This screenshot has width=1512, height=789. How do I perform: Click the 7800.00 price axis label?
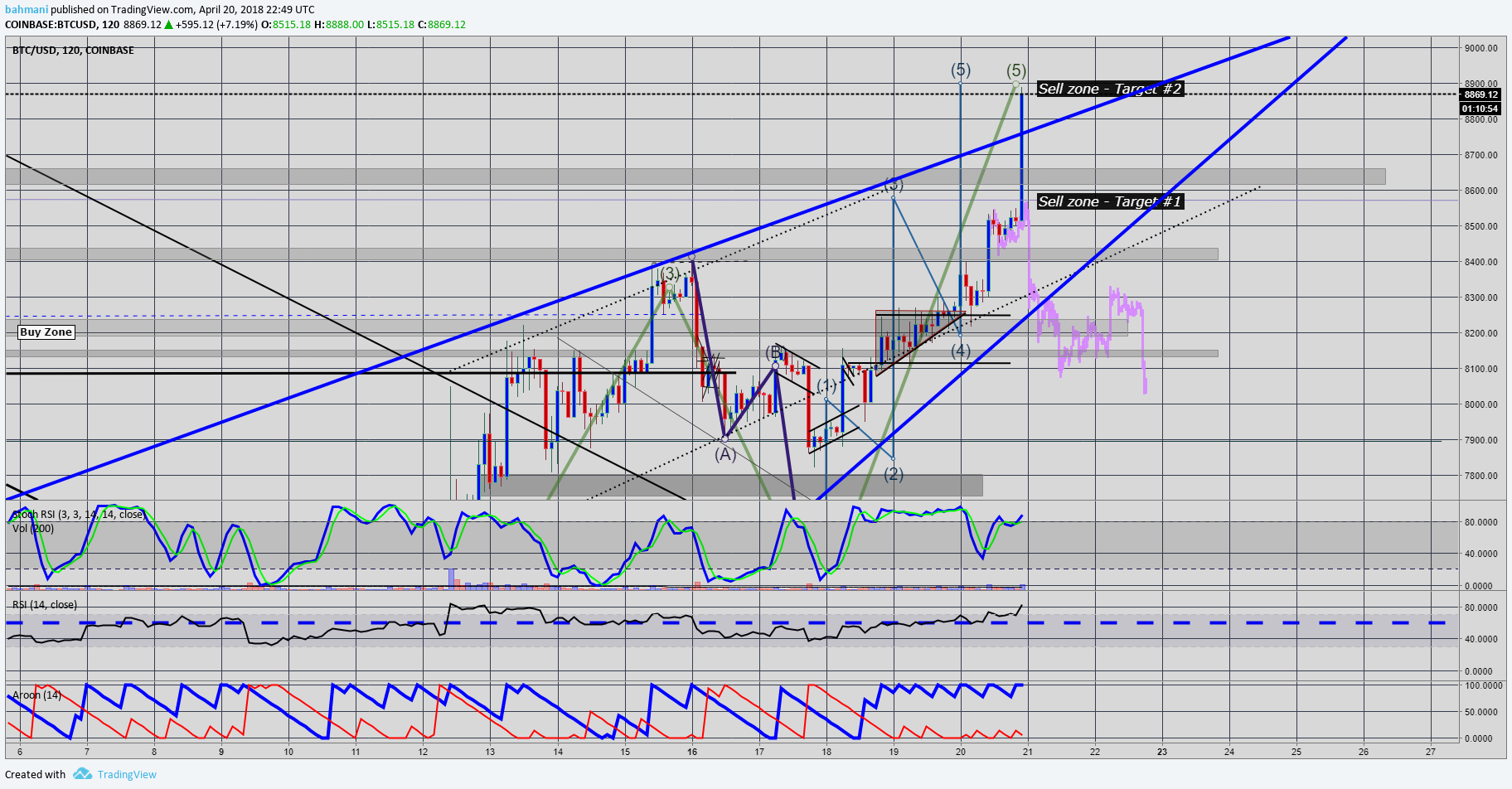click(x=1480, y=476)
